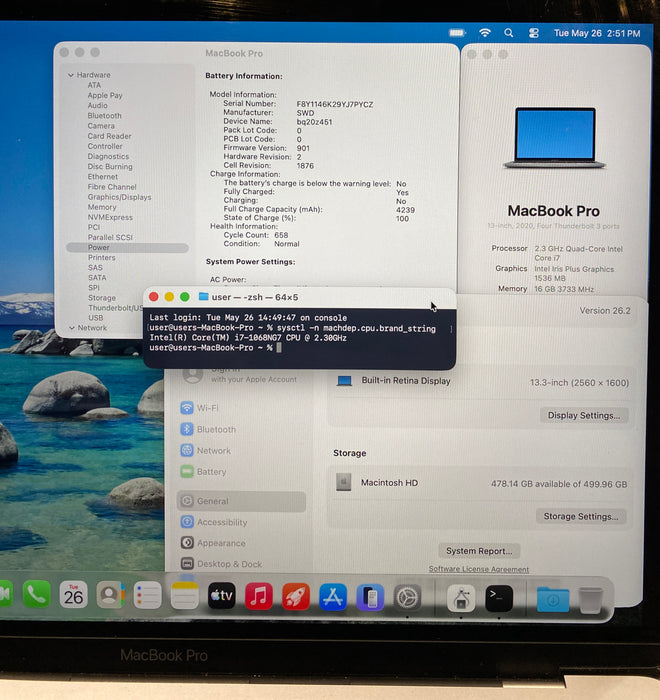This screenshot has height=700, width=660.
Task: Select PCI in the Hardware list
Action: click(x=94, y=227)
